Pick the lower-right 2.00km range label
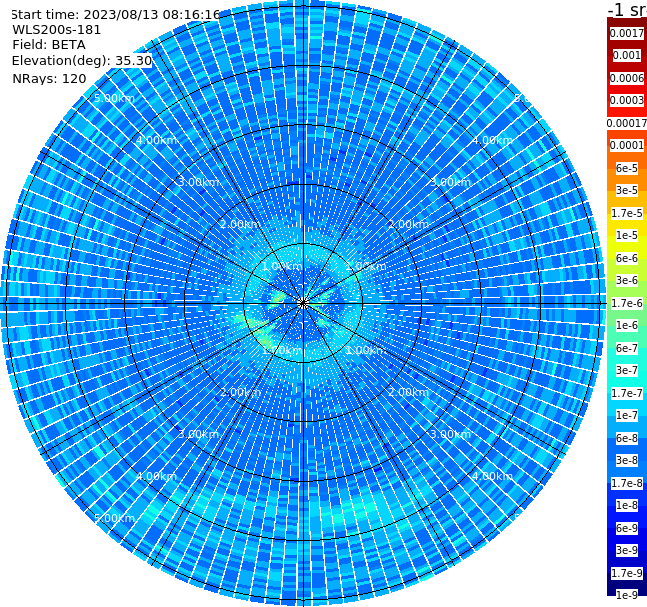This screenshot has width=647, height=607. [x=408, y=392]
